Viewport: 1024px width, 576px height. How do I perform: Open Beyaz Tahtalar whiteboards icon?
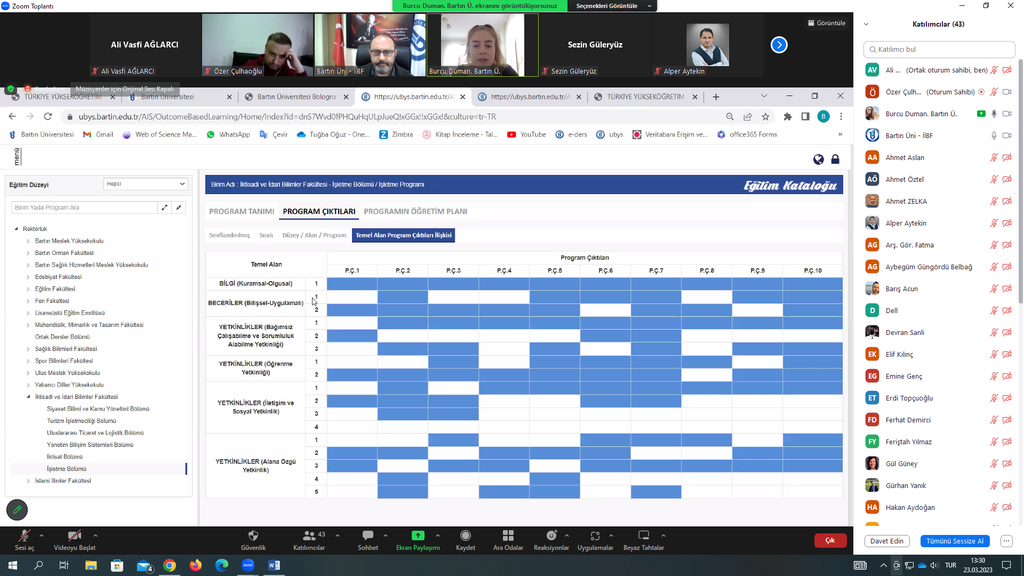[x=643, y=536]
